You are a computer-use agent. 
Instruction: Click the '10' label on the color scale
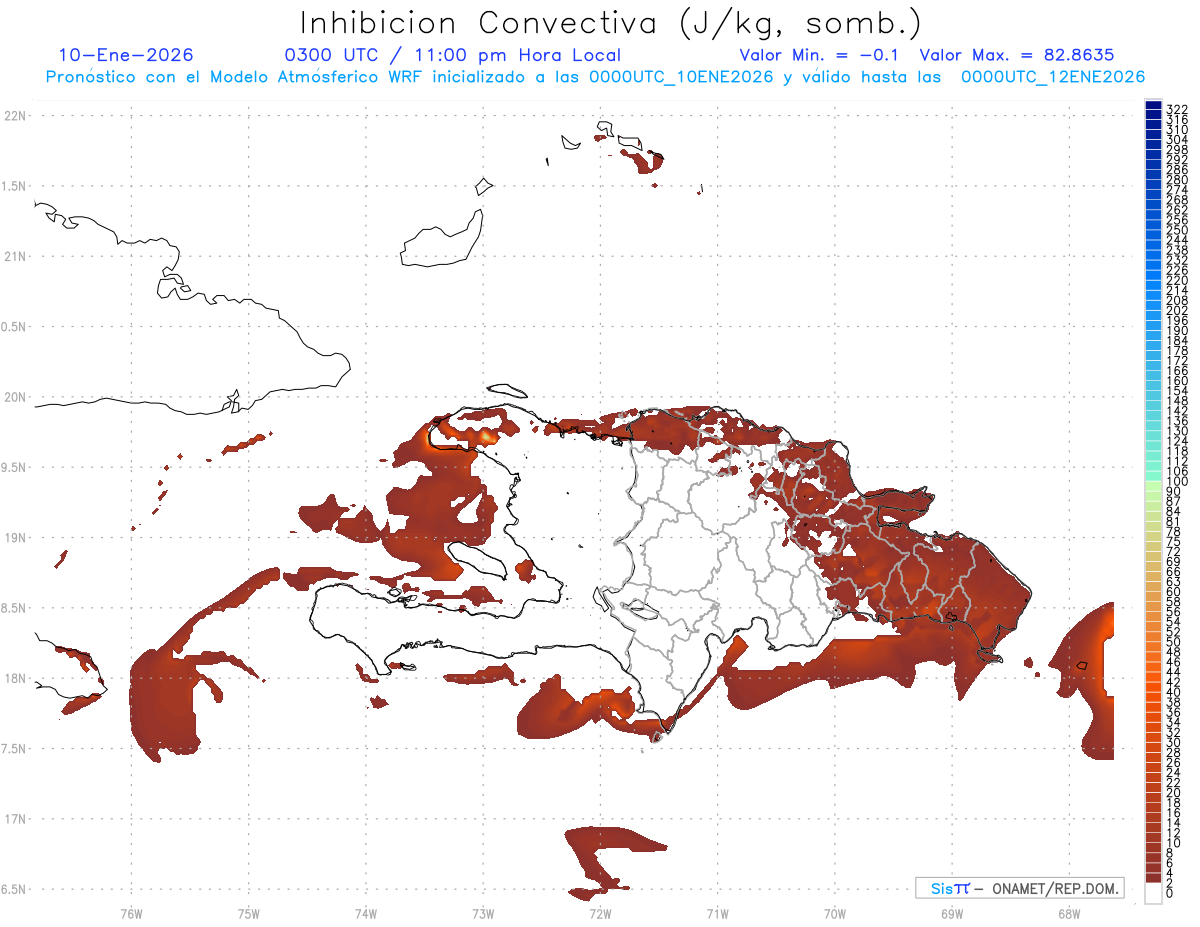tap(1173, 842)
